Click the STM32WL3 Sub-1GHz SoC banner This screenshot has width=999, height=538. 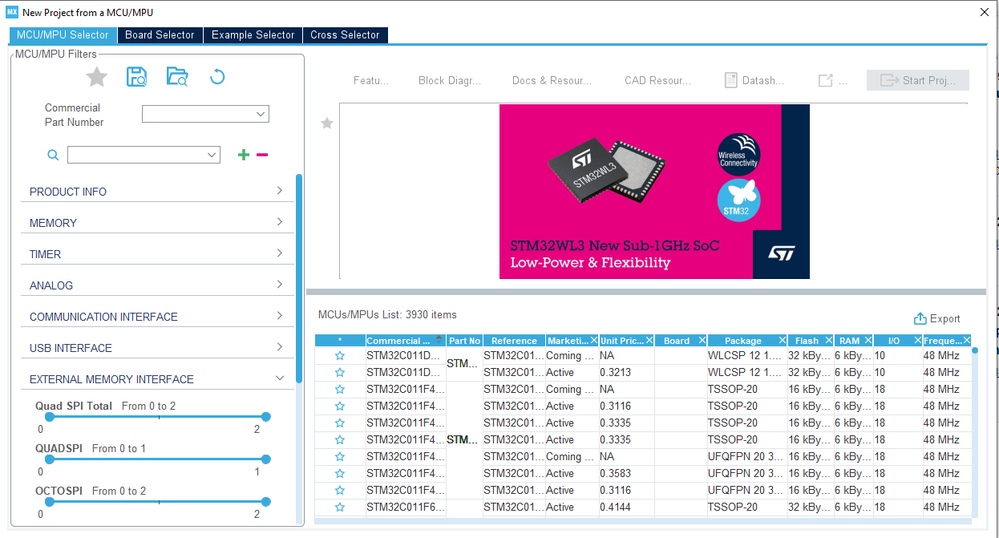point(654,191)
